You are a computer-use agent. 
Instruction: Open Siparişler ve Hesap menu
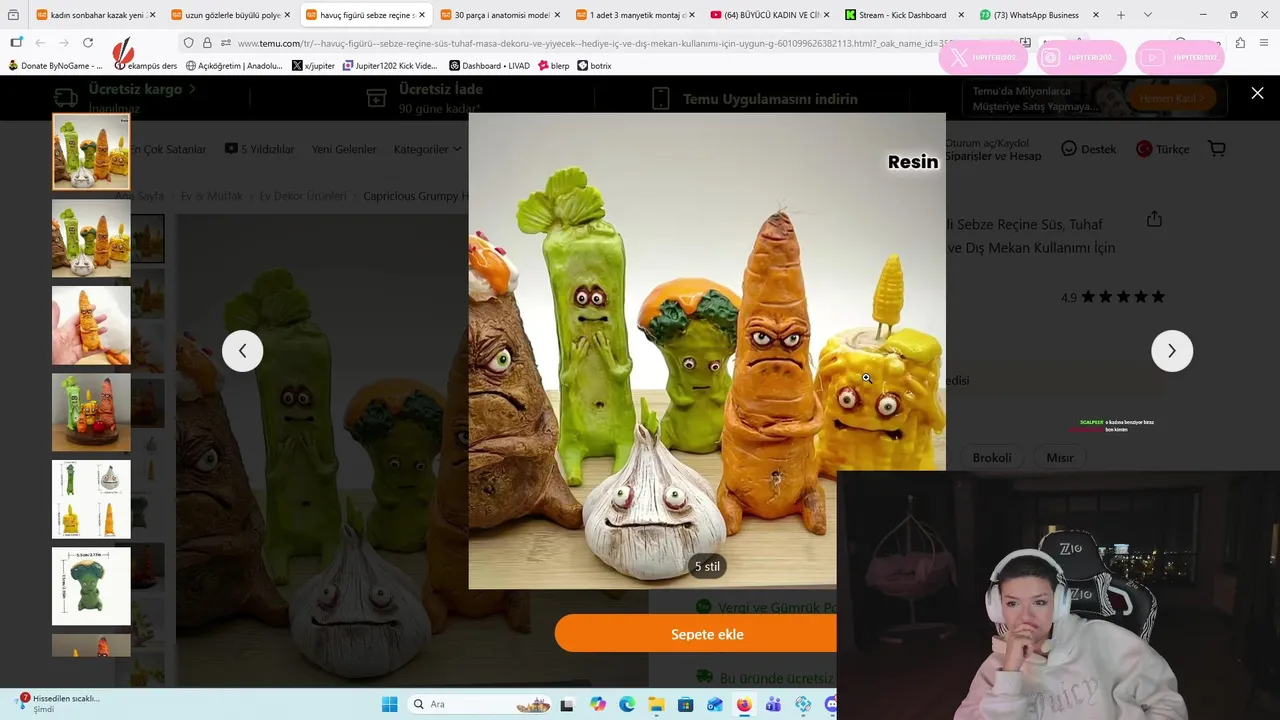click(x=993, y=156)
